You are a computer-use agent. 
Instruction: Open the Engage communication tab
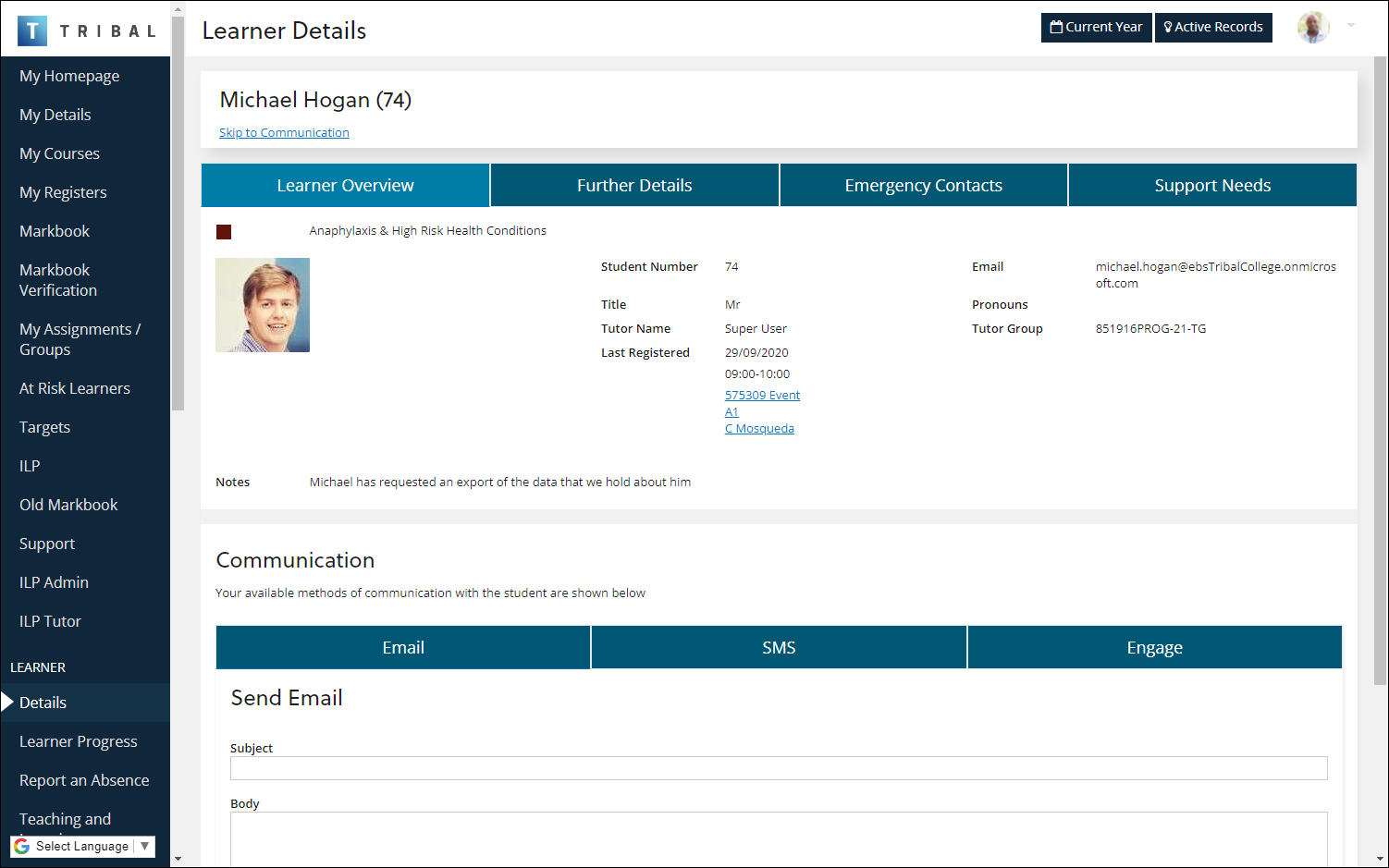click(x=1154, y=647)
